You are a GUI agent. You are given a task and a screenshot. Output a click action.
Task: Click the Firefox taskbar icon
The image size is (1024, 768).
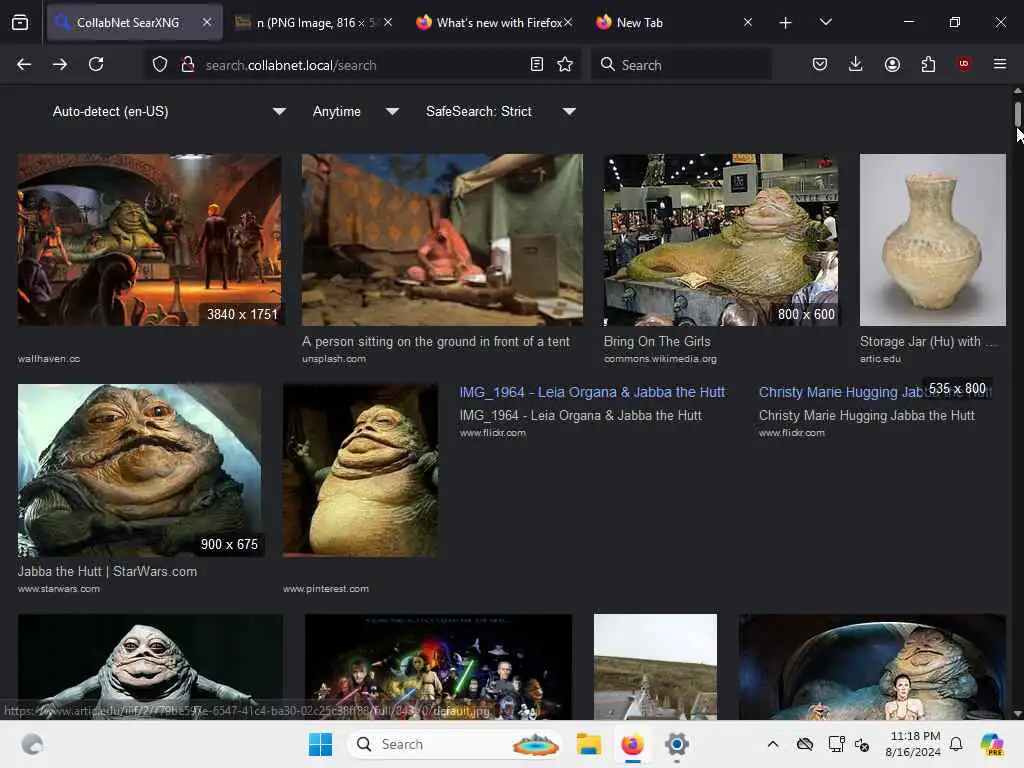(x=632, y=744)
